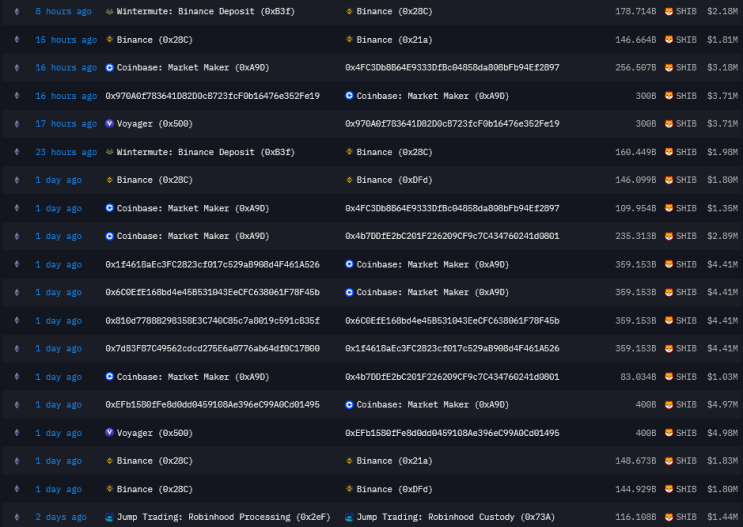Click the Coinbase logo in the 83.034B row
The image size is (743, 527).
[109, 377]
